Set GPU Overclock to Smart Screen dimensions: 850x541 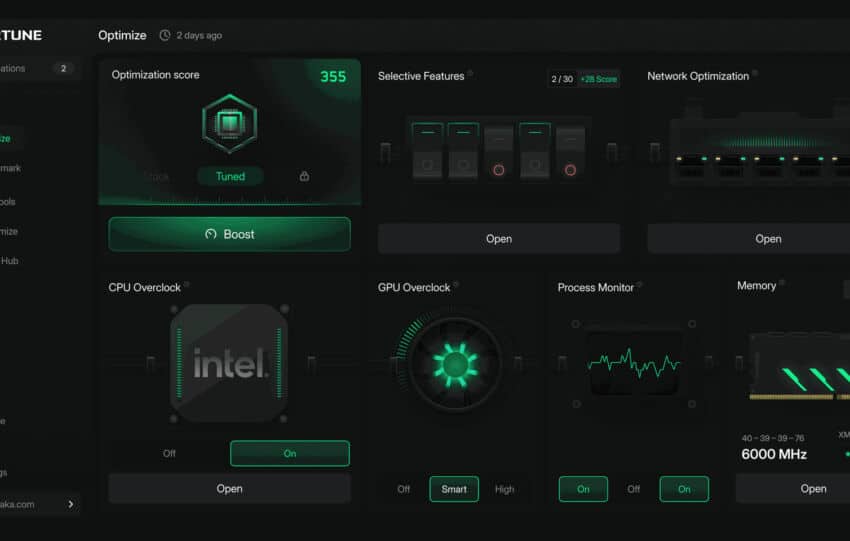[454, 489]
